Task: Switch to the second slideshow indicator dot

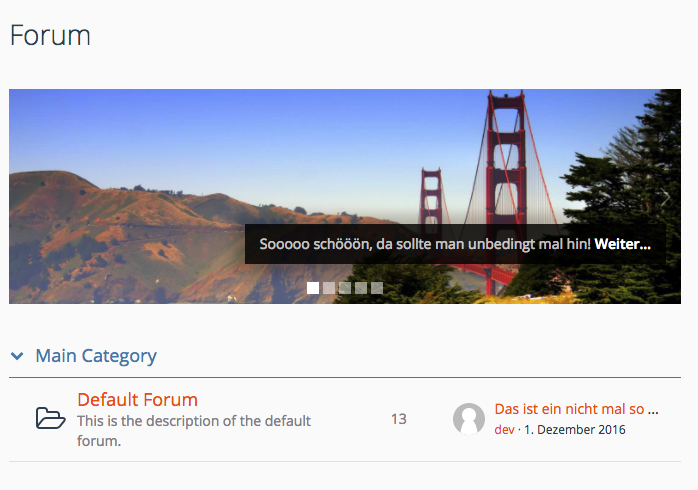Action: pos(329,288)
